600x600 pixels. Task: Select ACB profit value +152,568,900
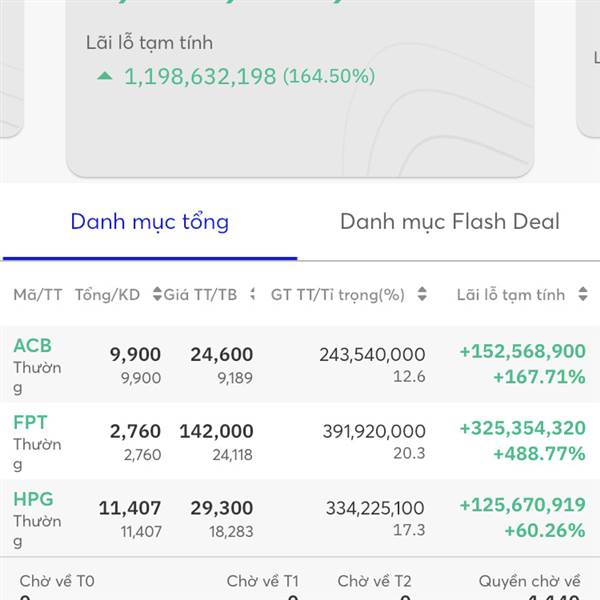pos(522,351)
